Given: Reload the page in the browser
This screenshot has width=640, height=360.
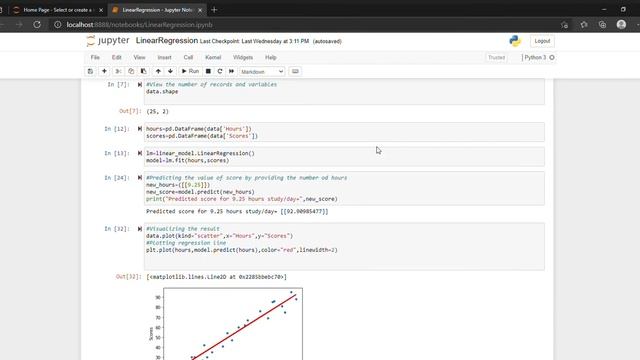Looking at the screenshot, I should (x=37, y=24).
